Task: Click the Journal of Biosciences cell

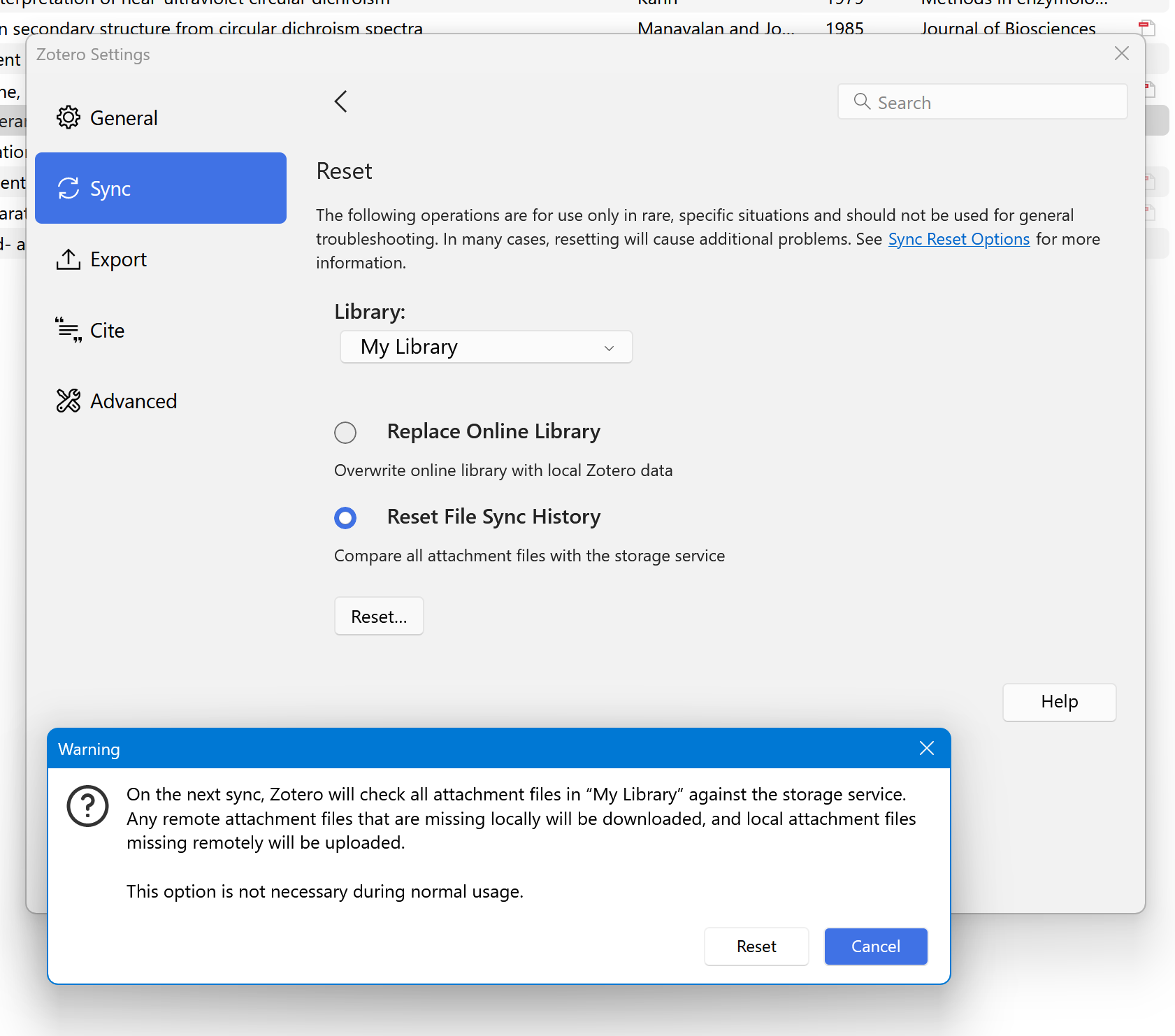Action: (1008, 29)
